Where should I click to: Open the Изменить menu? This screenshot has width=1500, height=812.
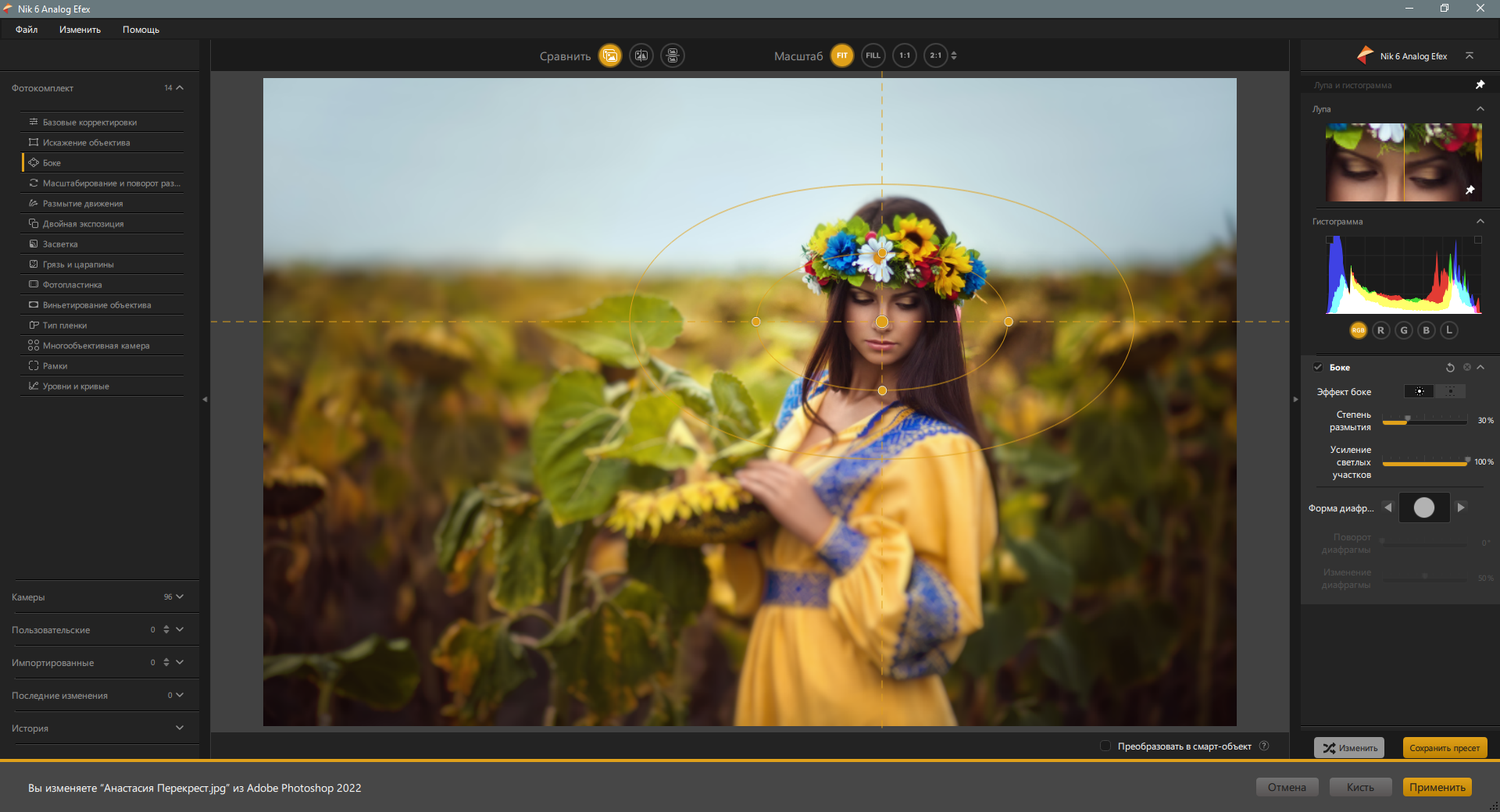80,30
